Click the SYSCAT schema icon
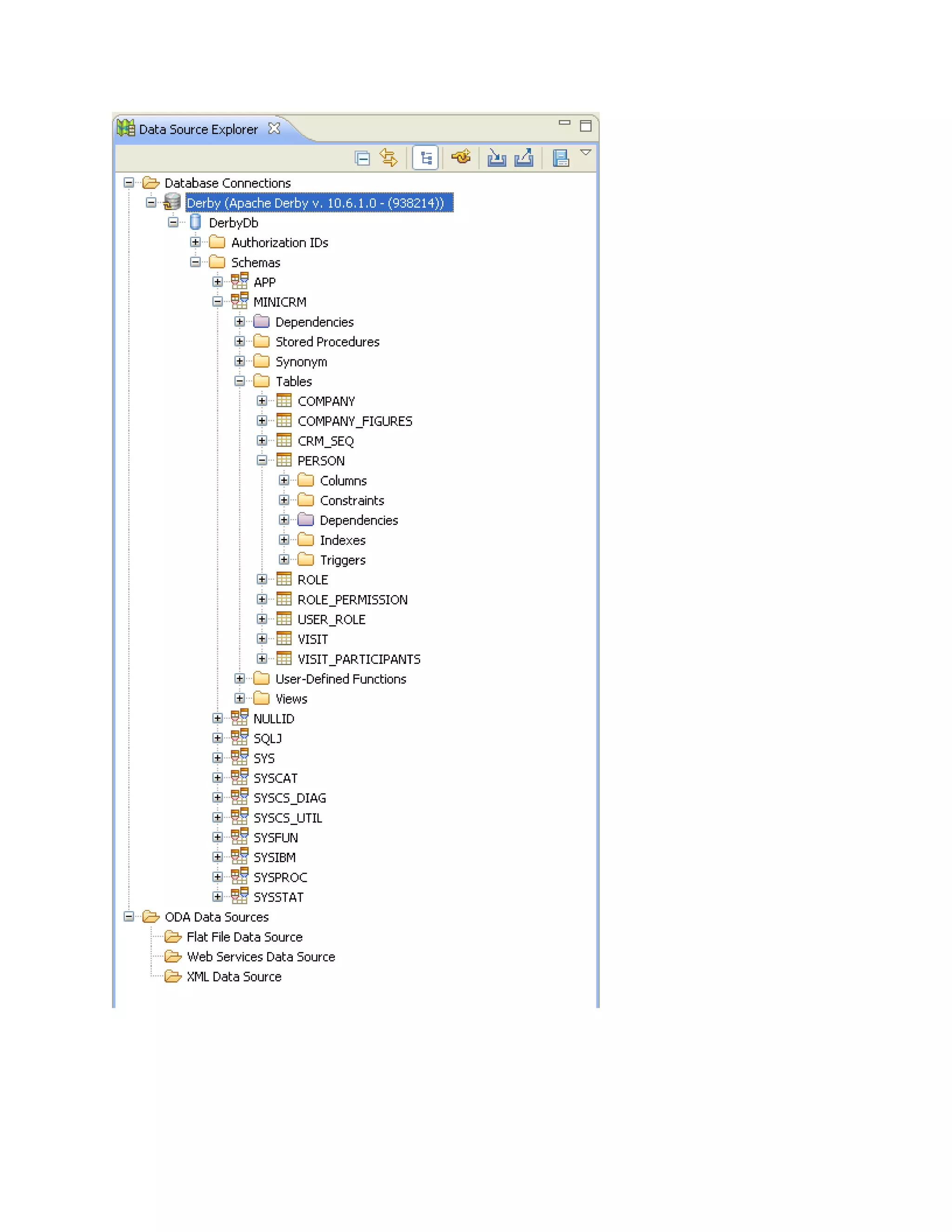This screenshot has height=1232, width=952. coord(239,777)
